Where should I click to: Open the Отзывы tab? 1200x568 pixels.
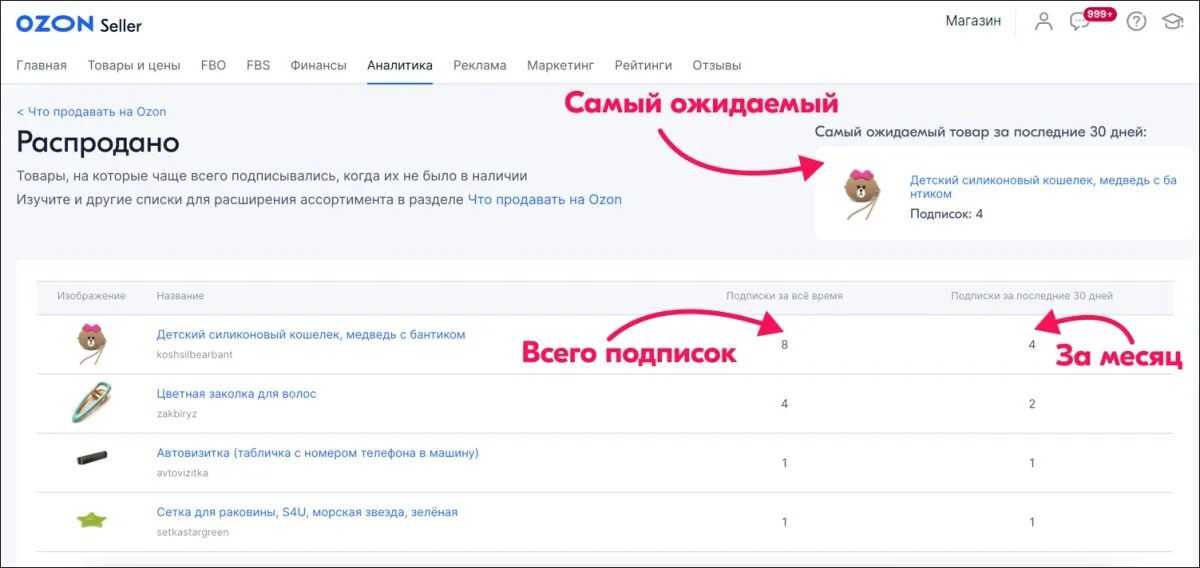pyautogui.click(x=717, y=65)
